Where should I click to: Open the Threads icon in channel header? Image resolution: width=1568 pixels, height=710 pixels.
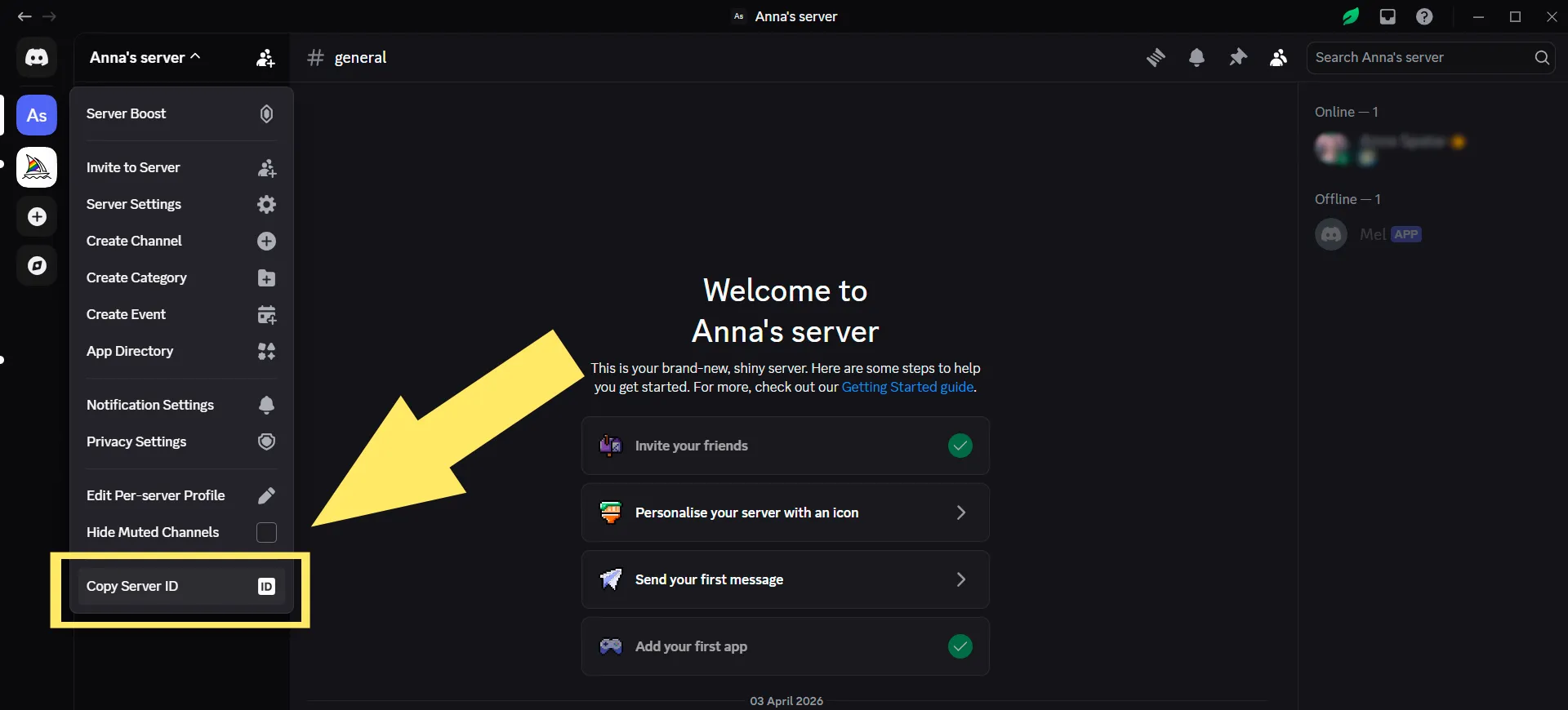coord(1156,57)
